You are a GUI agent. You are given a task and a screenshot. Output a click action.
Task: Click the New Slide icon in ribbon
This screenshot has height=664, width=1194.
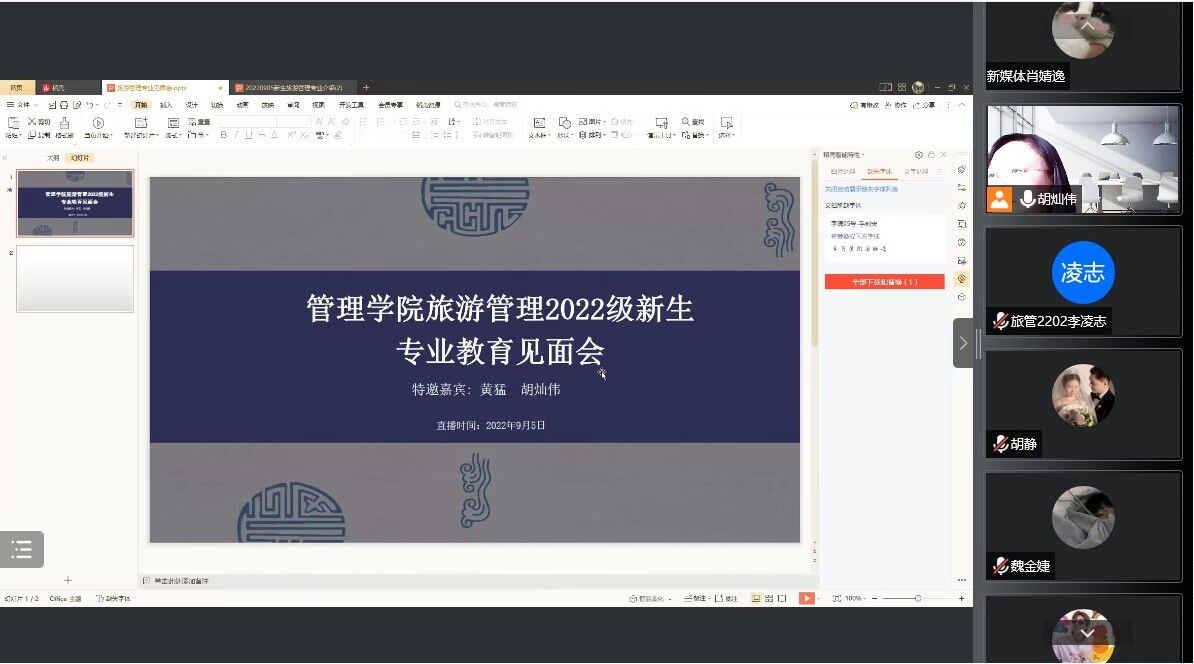(x=140, y=123)
